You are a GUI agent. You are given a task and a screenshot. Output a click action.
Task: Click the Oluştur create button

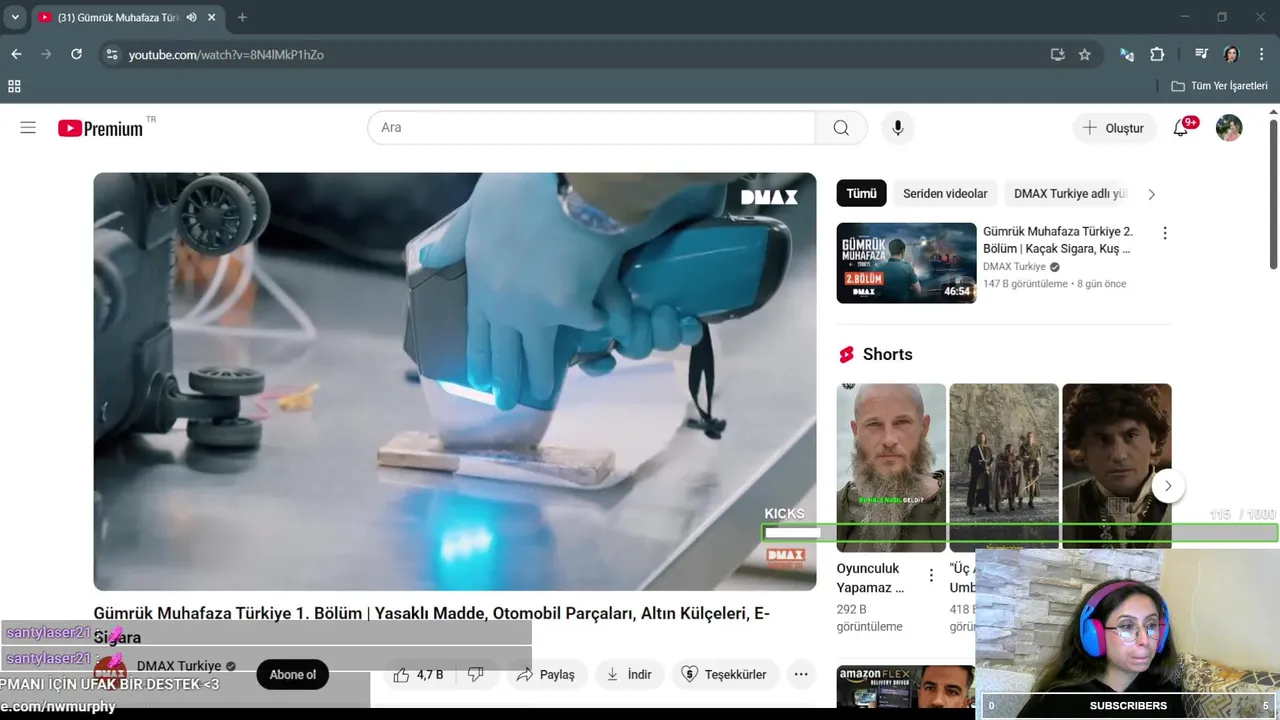tap(1114, 128)
